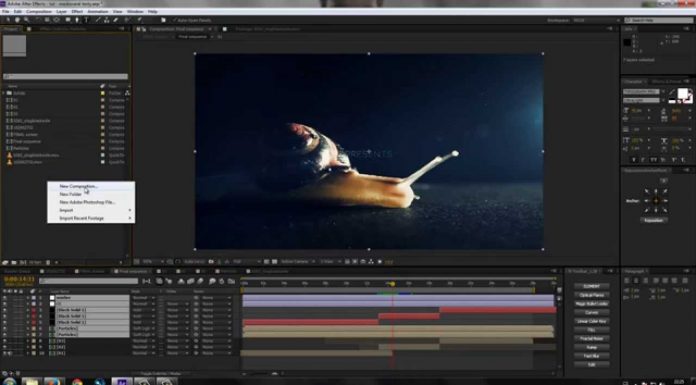Click the Toggle Switches / Modes button
Image resolution: width=696 pixels, height=385 pixels.
click(161, 373)
